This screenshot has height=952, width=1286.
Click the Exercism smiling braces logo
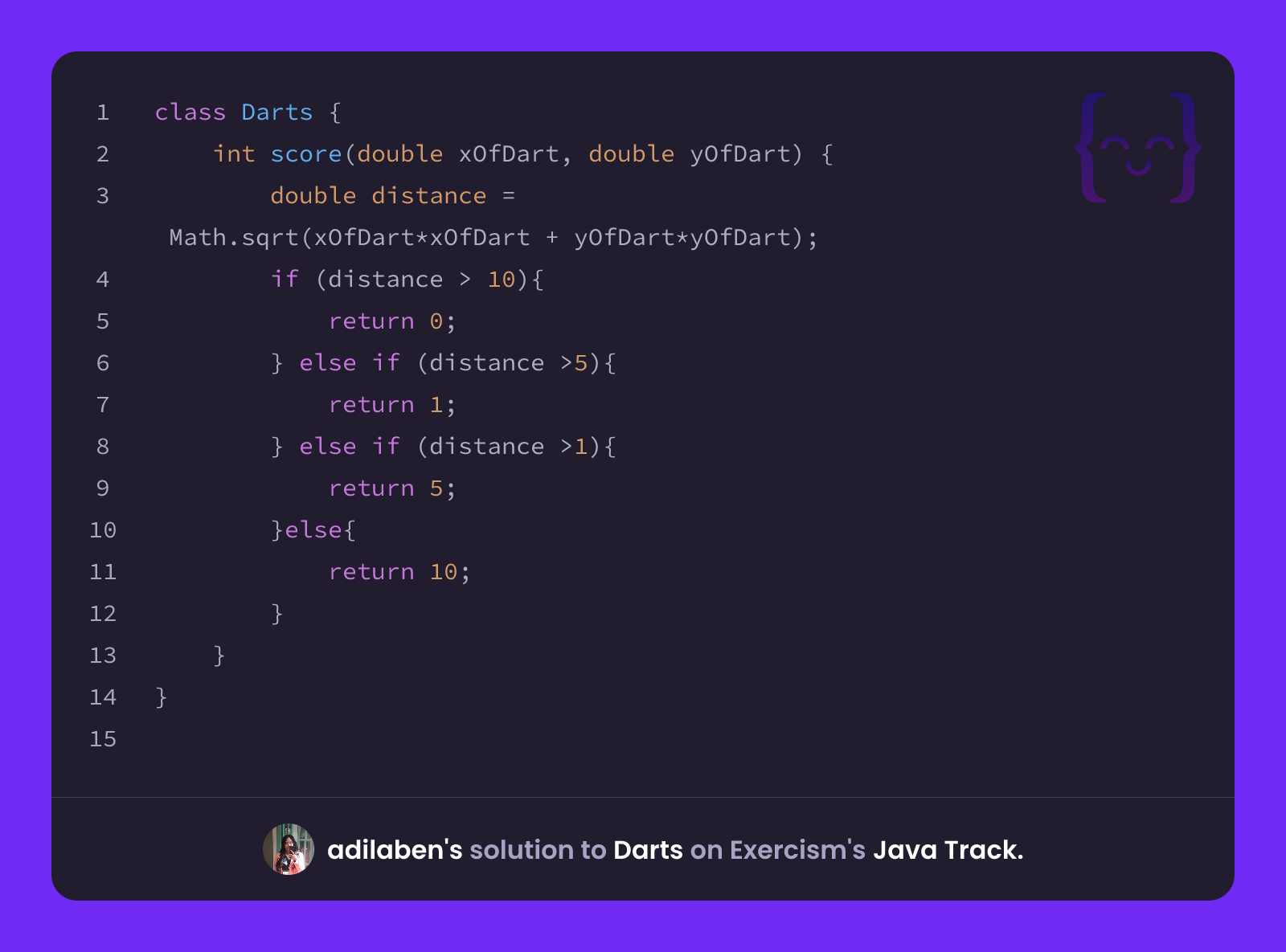click(x=1138, y=148)
